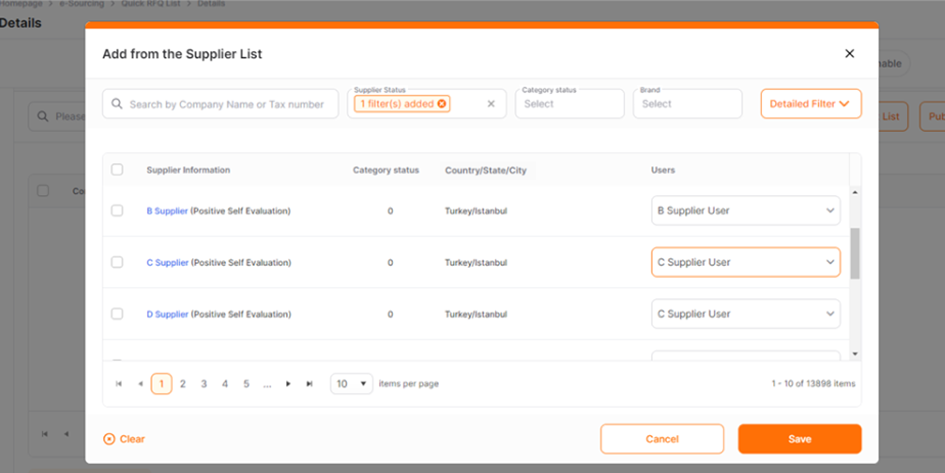The image size is (945, 473).
Task: Click background pager first-page icon
Action: (x=45, y=434)
